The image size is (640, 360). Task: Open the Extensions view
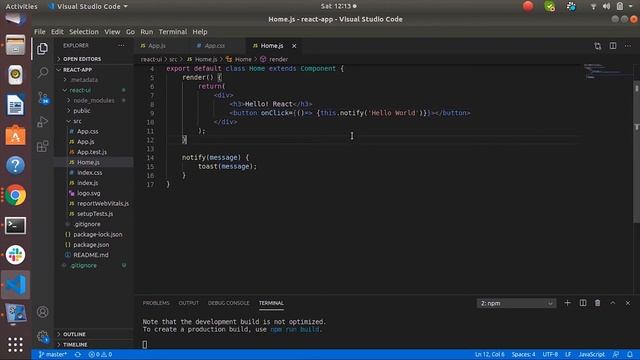coord(42,146)
